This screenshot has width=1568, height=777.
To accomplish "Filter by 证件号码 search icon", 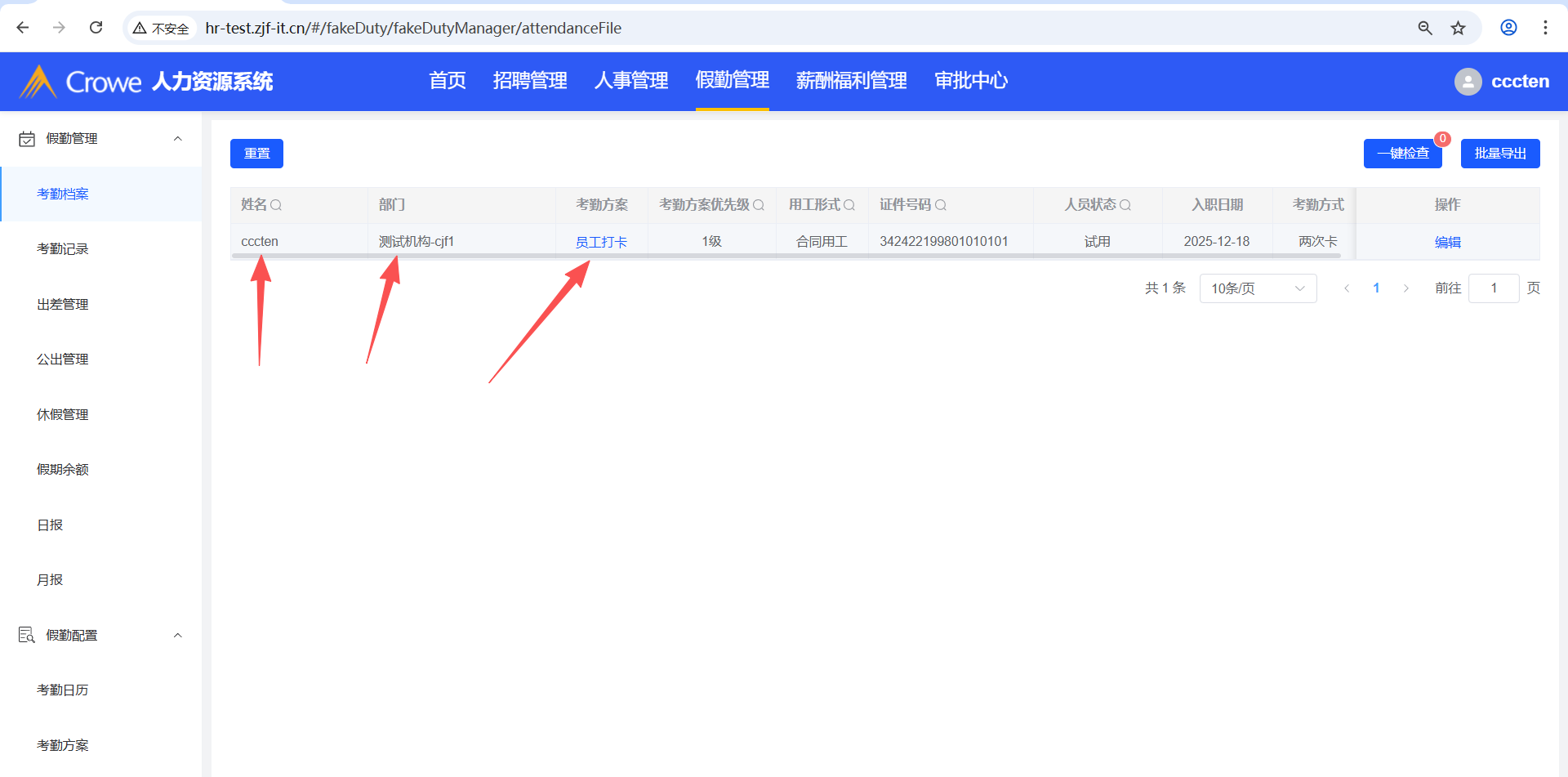I will [x=941, y=205].
